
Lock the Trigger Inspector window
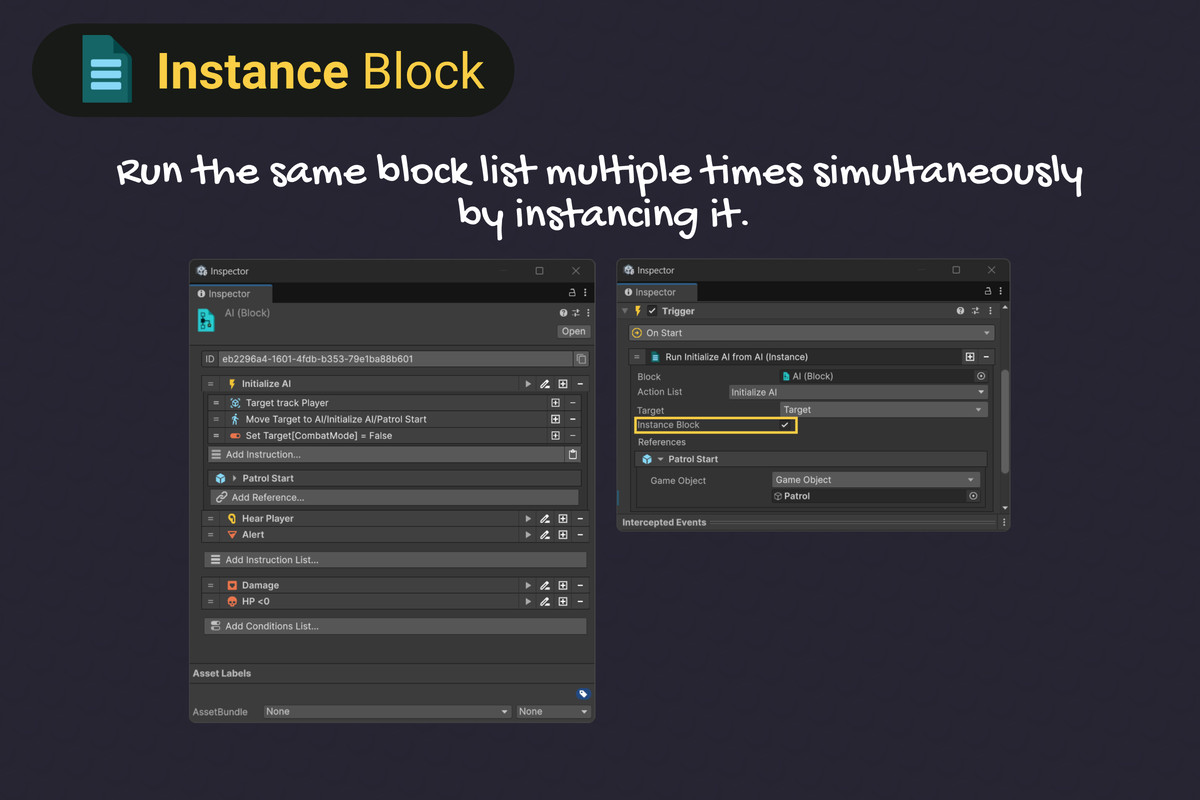coord(989,292)
